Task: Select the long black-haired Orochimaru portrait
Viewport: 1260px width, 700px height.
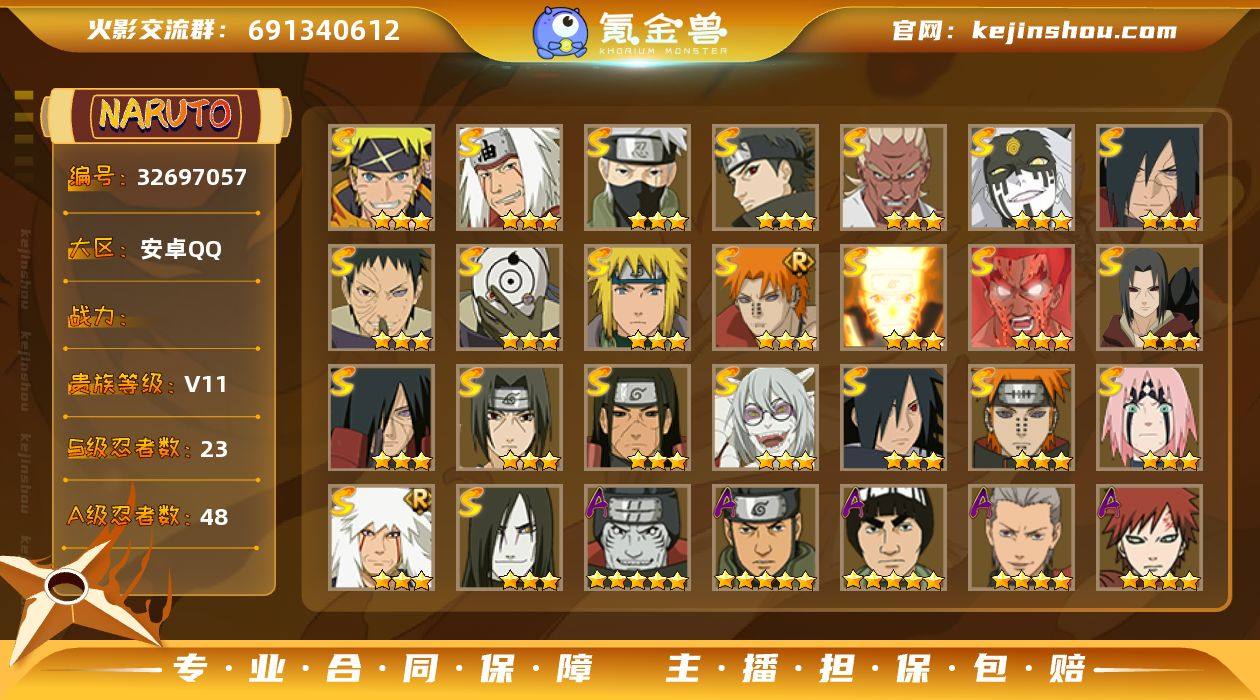Action: [x=509, y=537]
